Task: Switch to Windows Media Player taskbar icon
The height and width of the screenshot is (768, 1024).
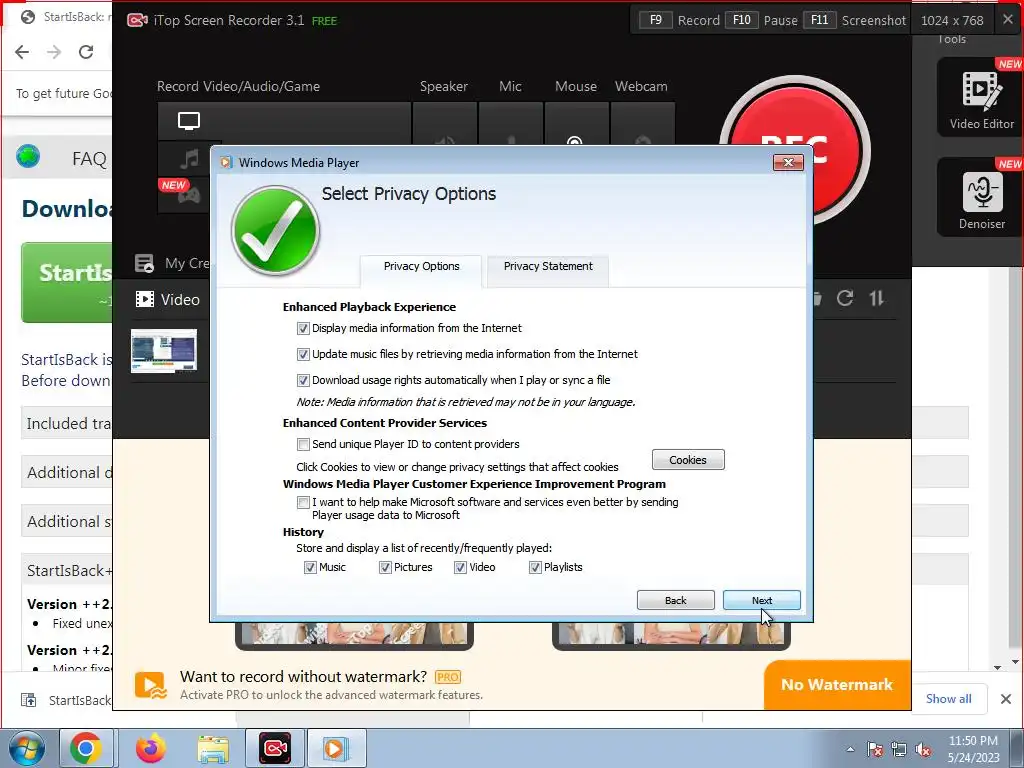Action: (336, 748)
